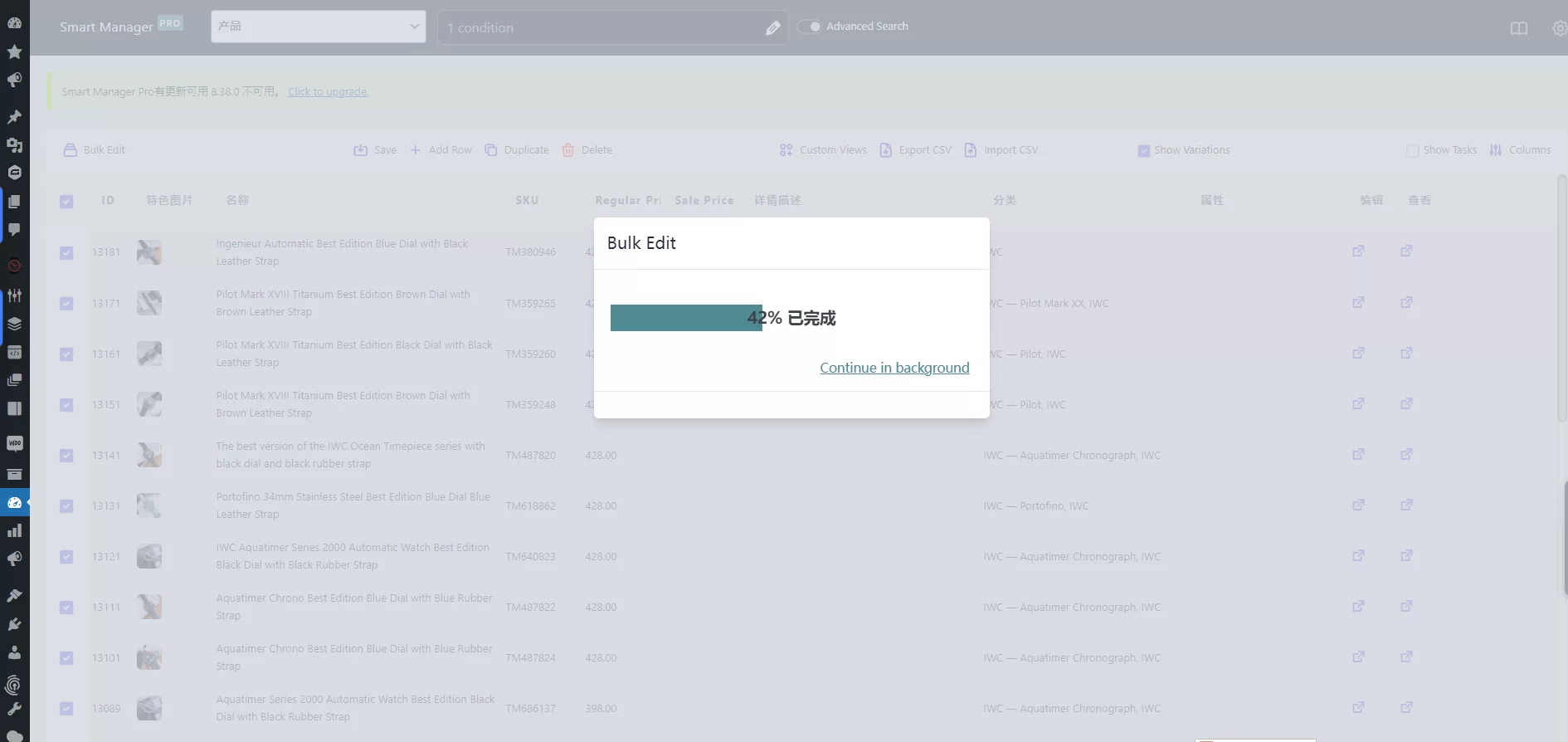Screen dimensions: 1568x742
Task: Click Continue in background link
Action: pos(894,368)
